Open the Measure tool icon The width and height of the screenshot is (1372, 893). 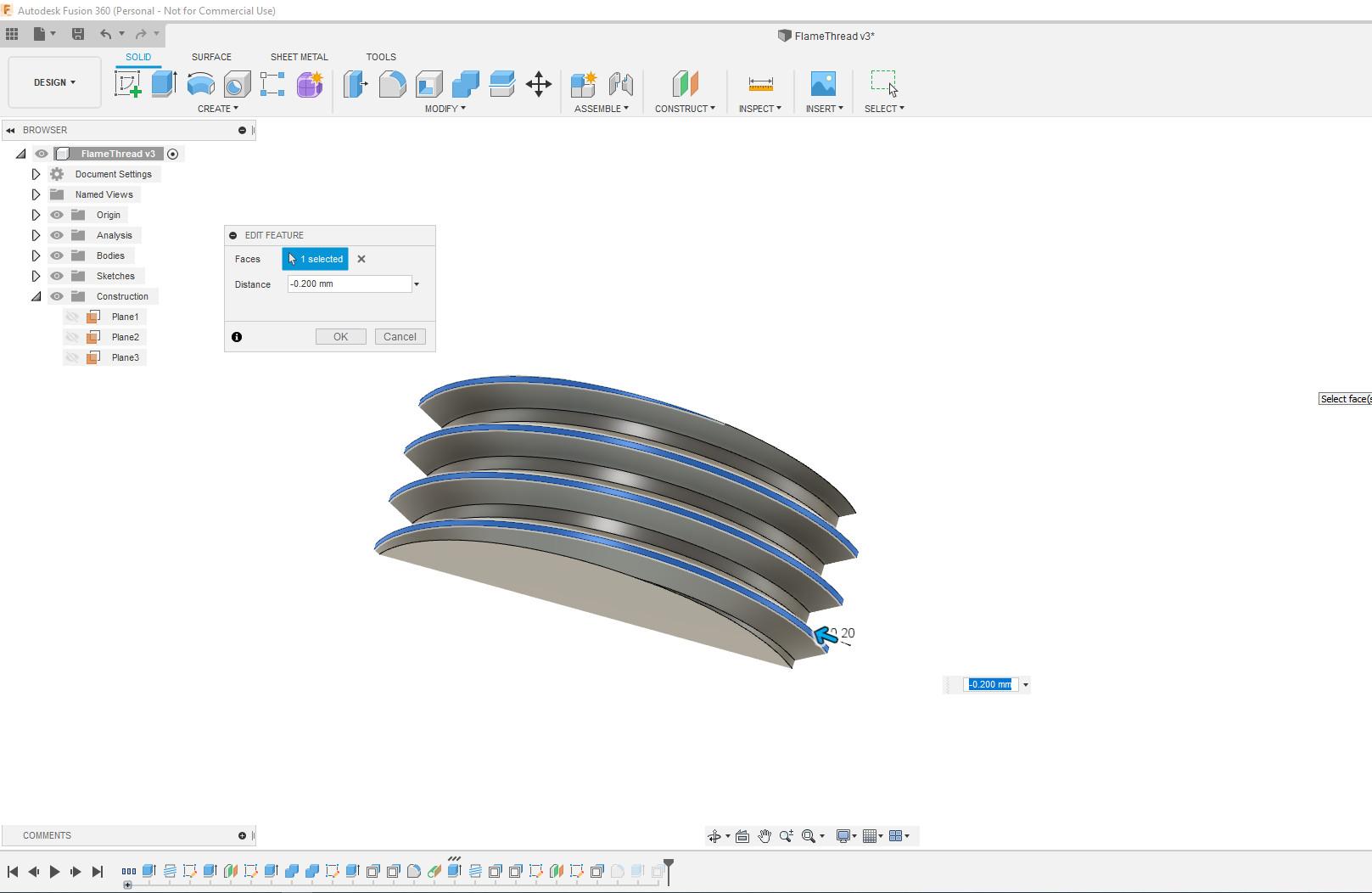pyautogui.click(x=760, y=84)
